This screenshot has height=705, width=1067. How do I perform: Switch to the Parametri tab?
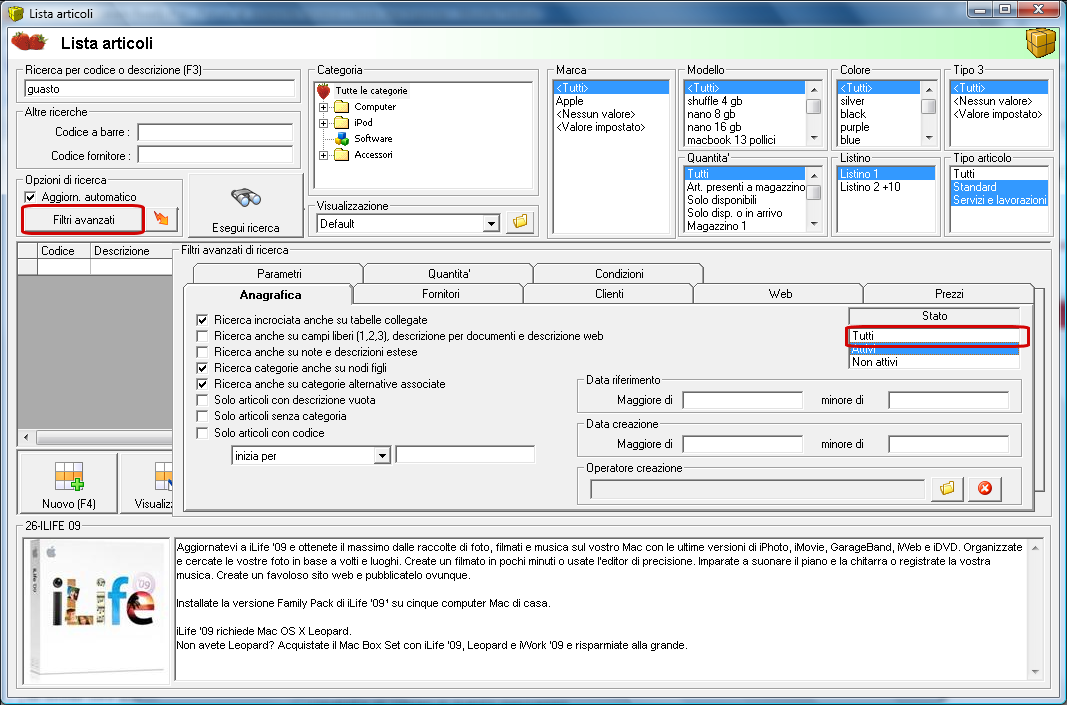click(279, 274)
